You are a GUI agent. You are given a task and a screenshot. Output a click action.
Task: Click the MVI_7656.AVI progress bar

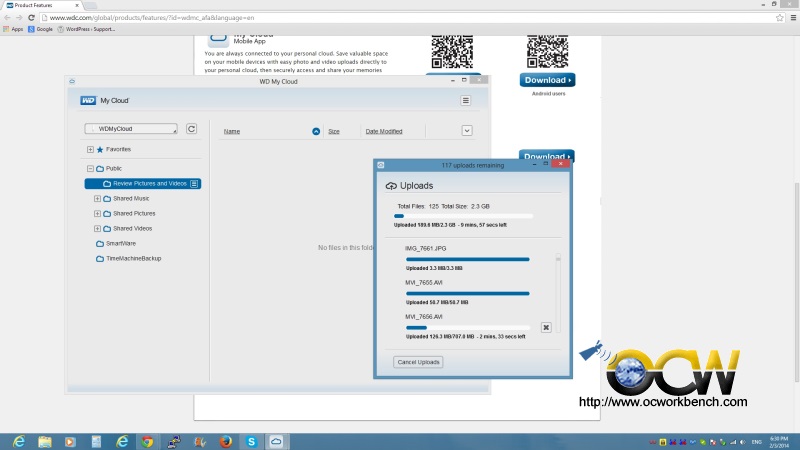[x=467, y=328]
